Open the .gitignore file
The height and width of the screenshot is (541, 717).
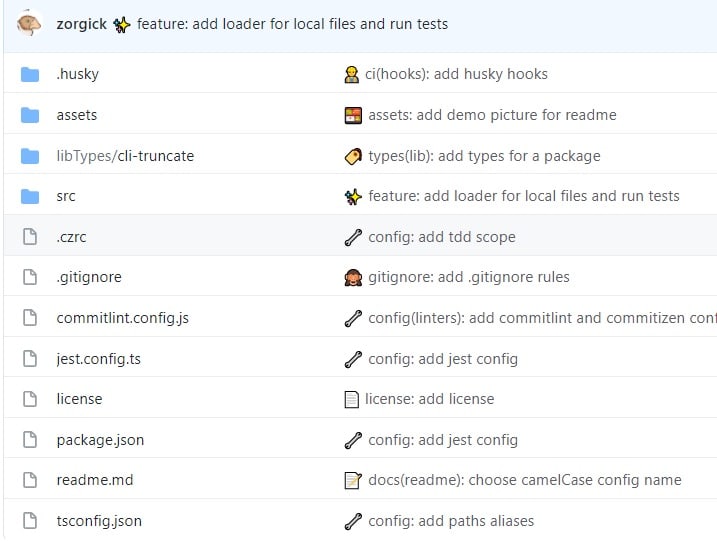pyautogui.click(x=89, y=277)
